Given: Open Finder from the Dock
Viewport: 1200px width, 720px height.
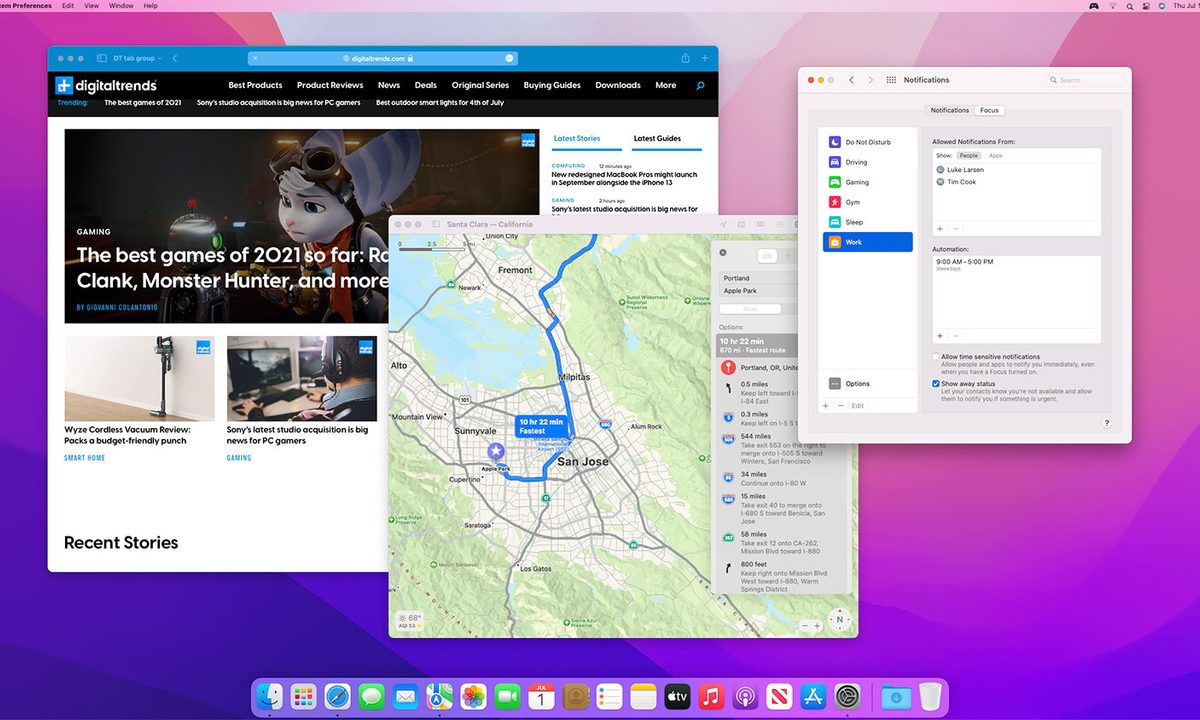Looking at the screenshot, I should tap(268, 696).
